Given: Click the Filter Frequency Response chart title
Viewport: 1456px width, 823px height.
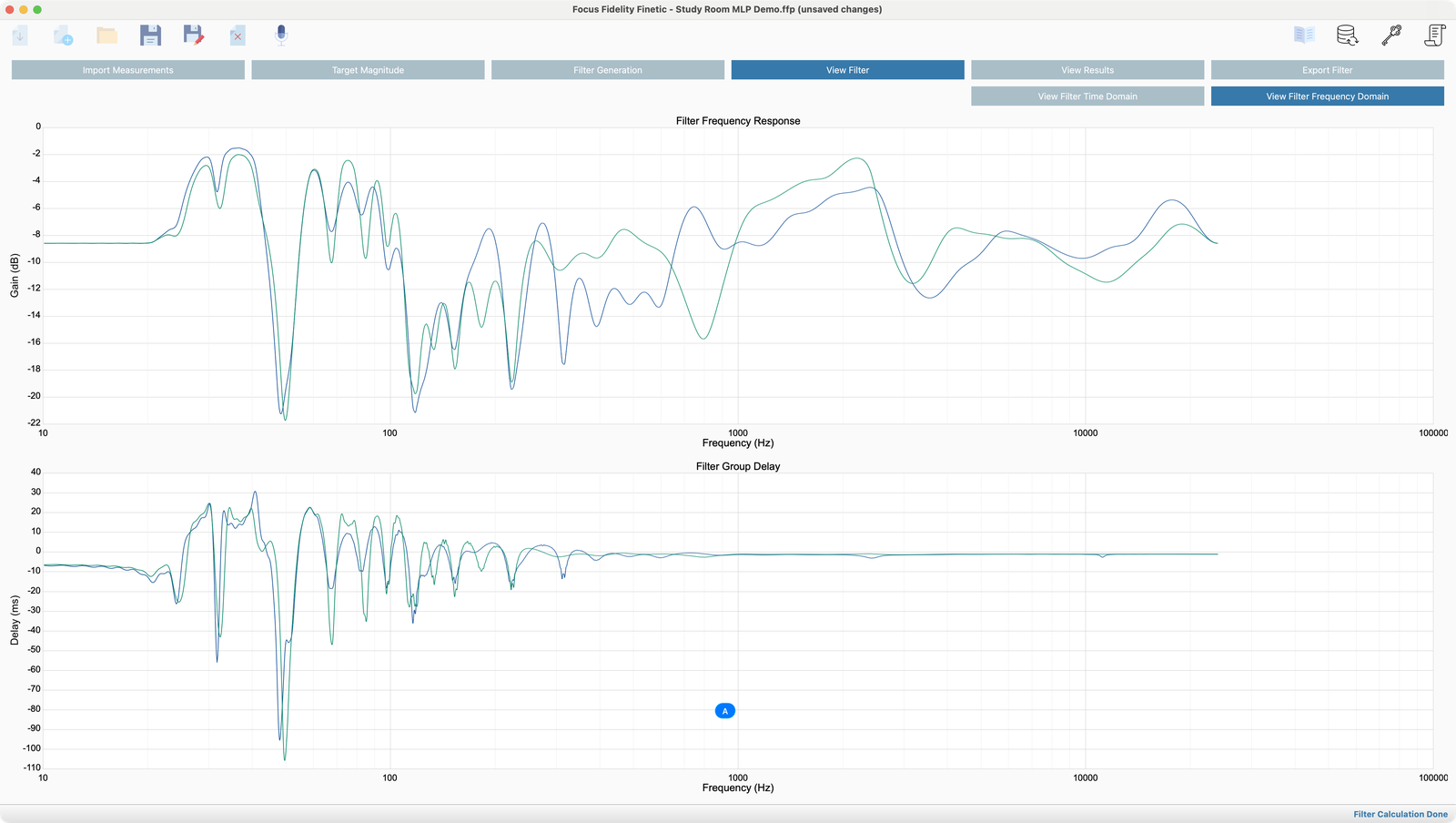Looking at the screenshot, I should pos(738,121).
